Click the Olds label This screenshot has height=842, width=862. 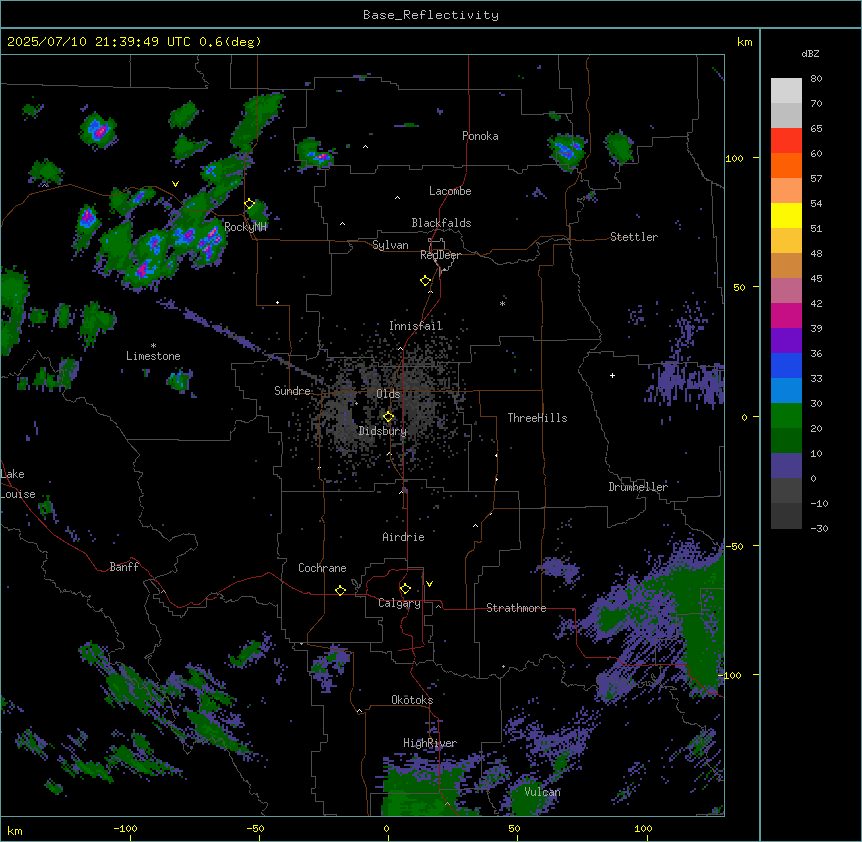coord(388,394)
